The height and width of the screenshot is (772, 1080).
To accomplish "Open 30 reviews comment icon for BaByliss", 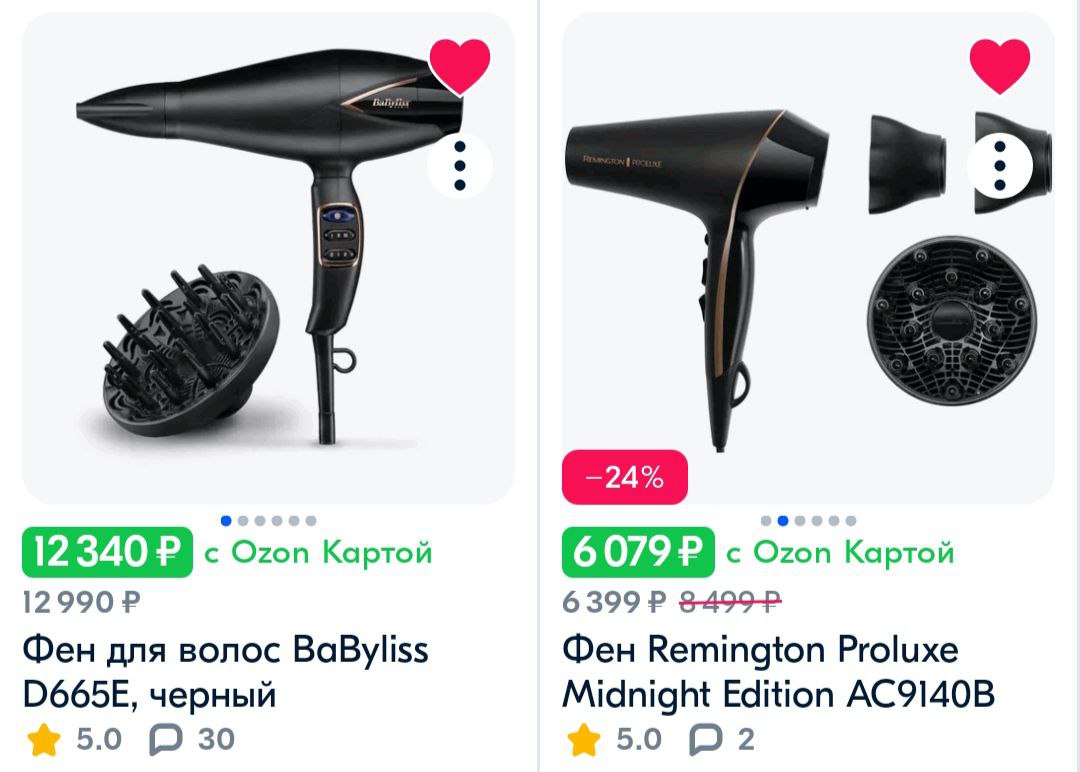I will pos(165,740).
